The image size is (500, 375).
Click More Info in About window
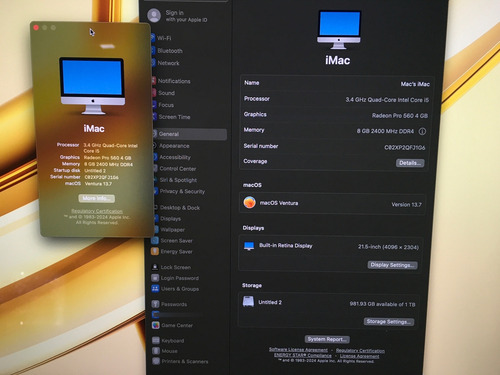97,198
